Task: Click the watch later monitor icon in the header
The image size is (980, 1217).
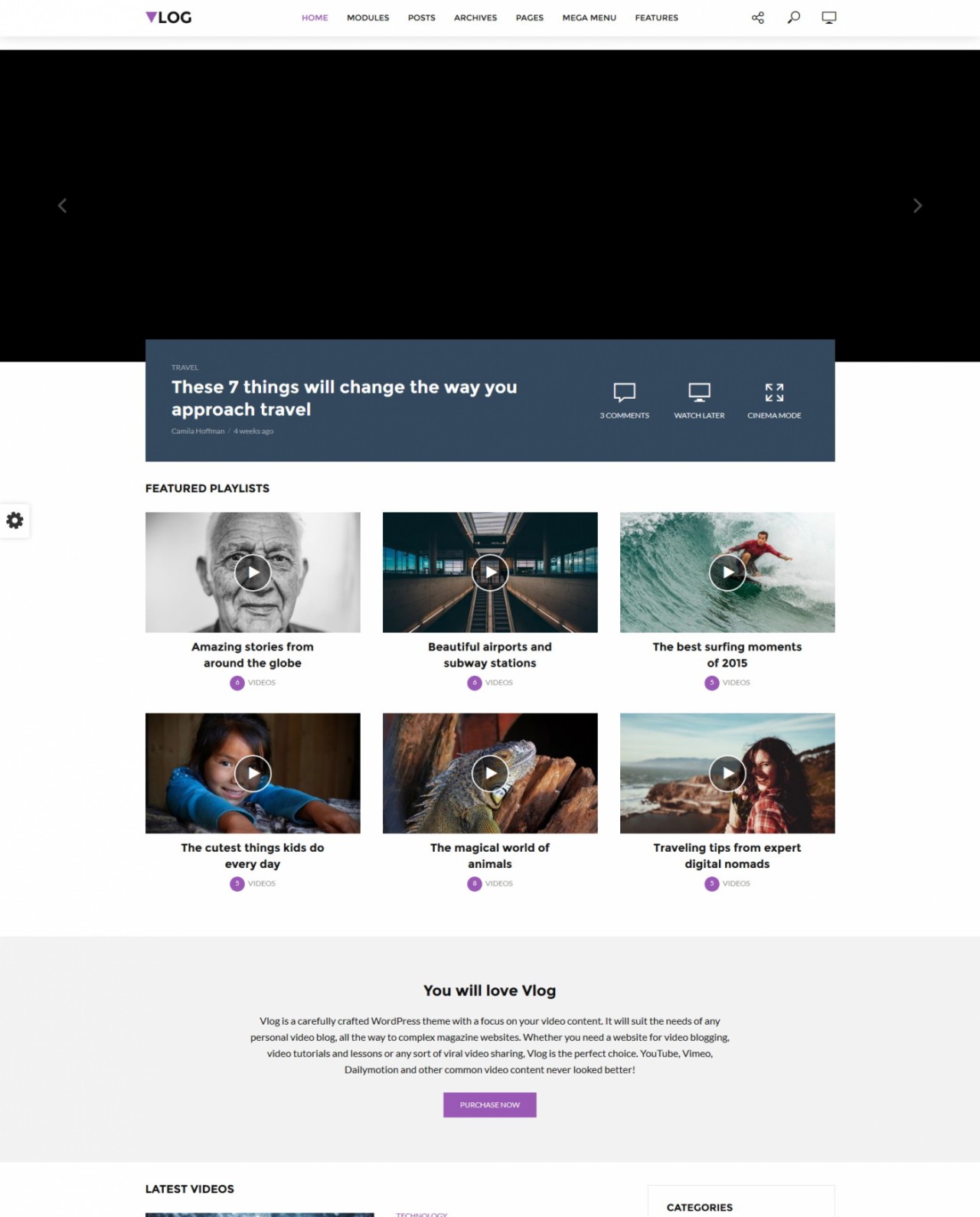Action: click(x=828, y=18)
